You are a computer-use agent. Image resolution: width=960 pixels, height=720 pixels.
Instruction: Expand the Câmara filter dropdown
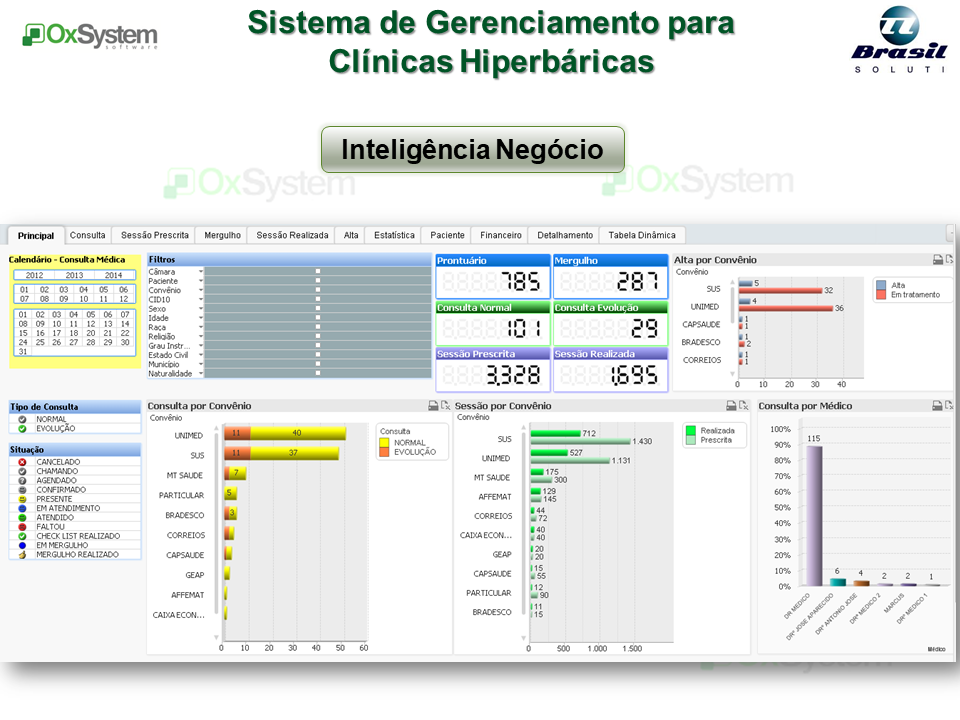[201, 271]
